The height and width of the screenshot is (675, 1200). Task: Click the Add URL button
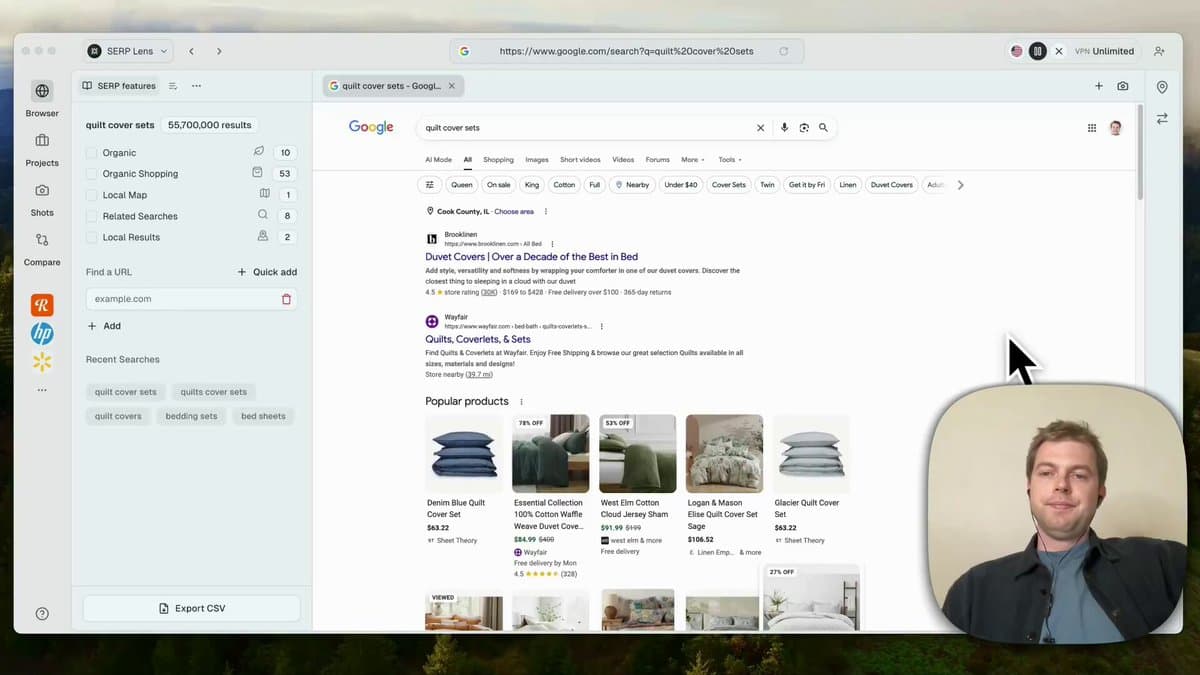point(104,326)
